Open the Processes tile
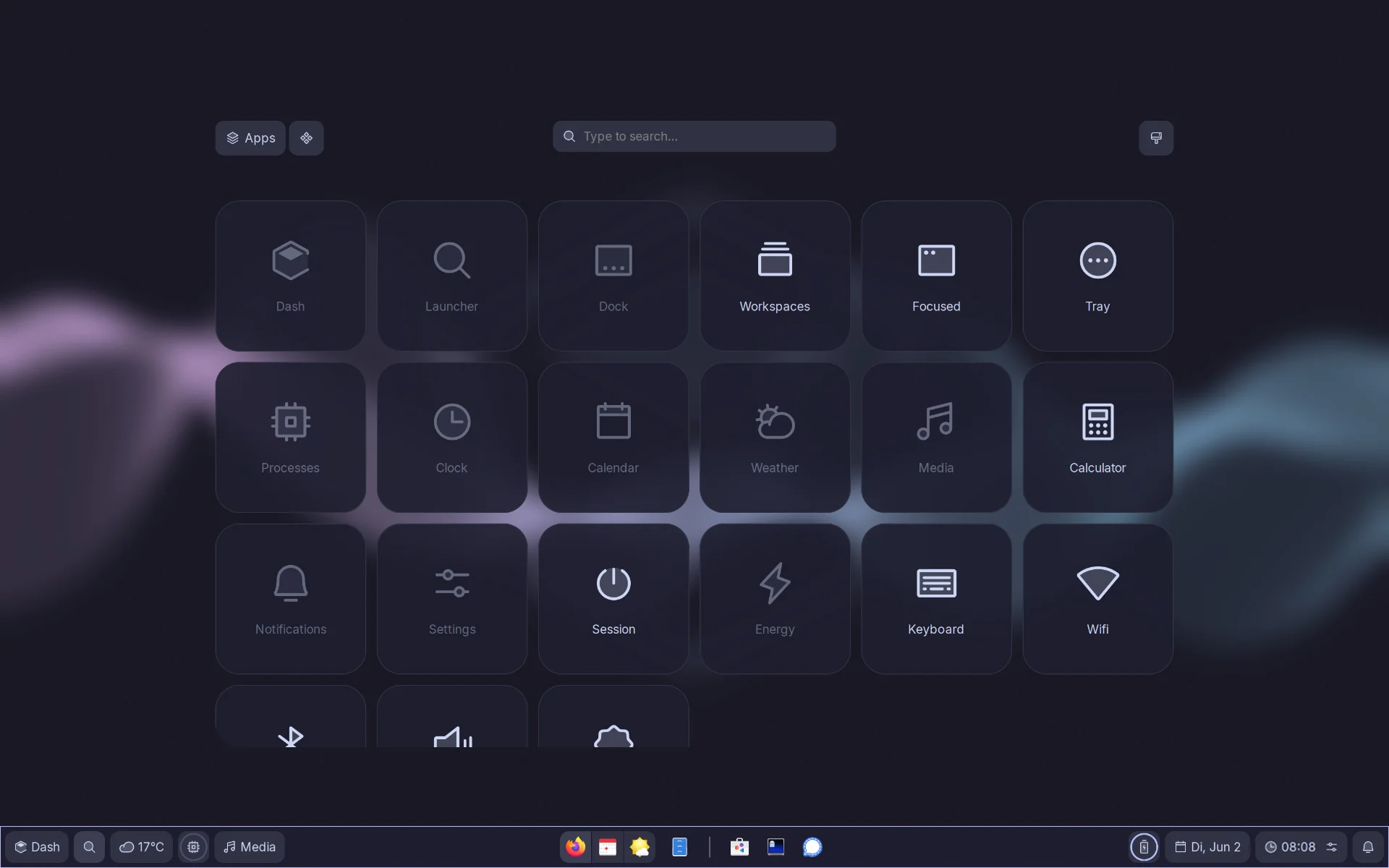The width and height of the screenshot is (1389, 868). click(x=290, y=438)
